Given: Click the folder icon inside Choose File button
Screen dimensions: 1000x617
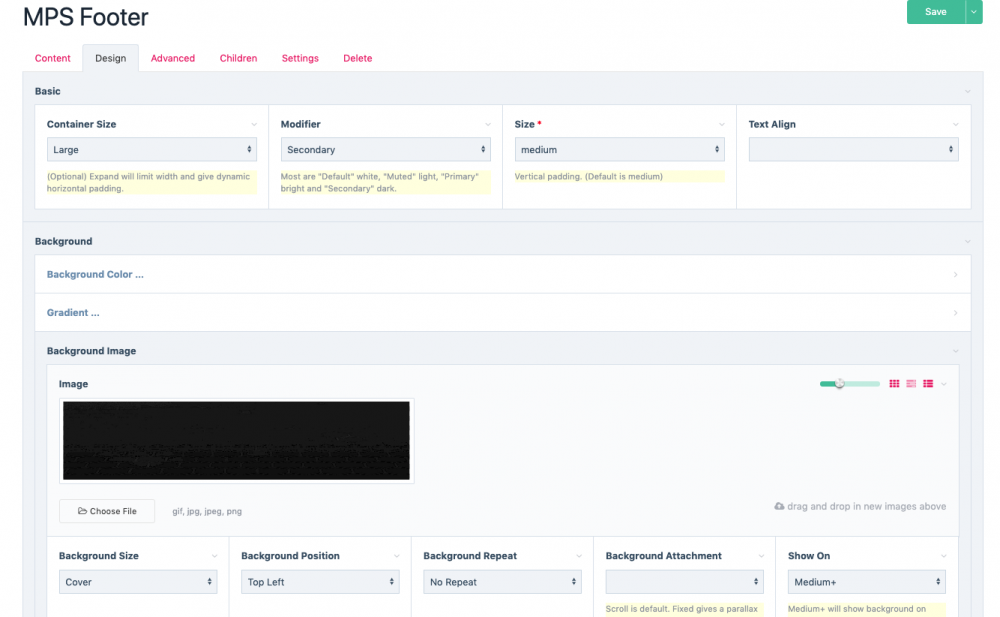Looking at the screenshot, I should [x=82, y=510].
